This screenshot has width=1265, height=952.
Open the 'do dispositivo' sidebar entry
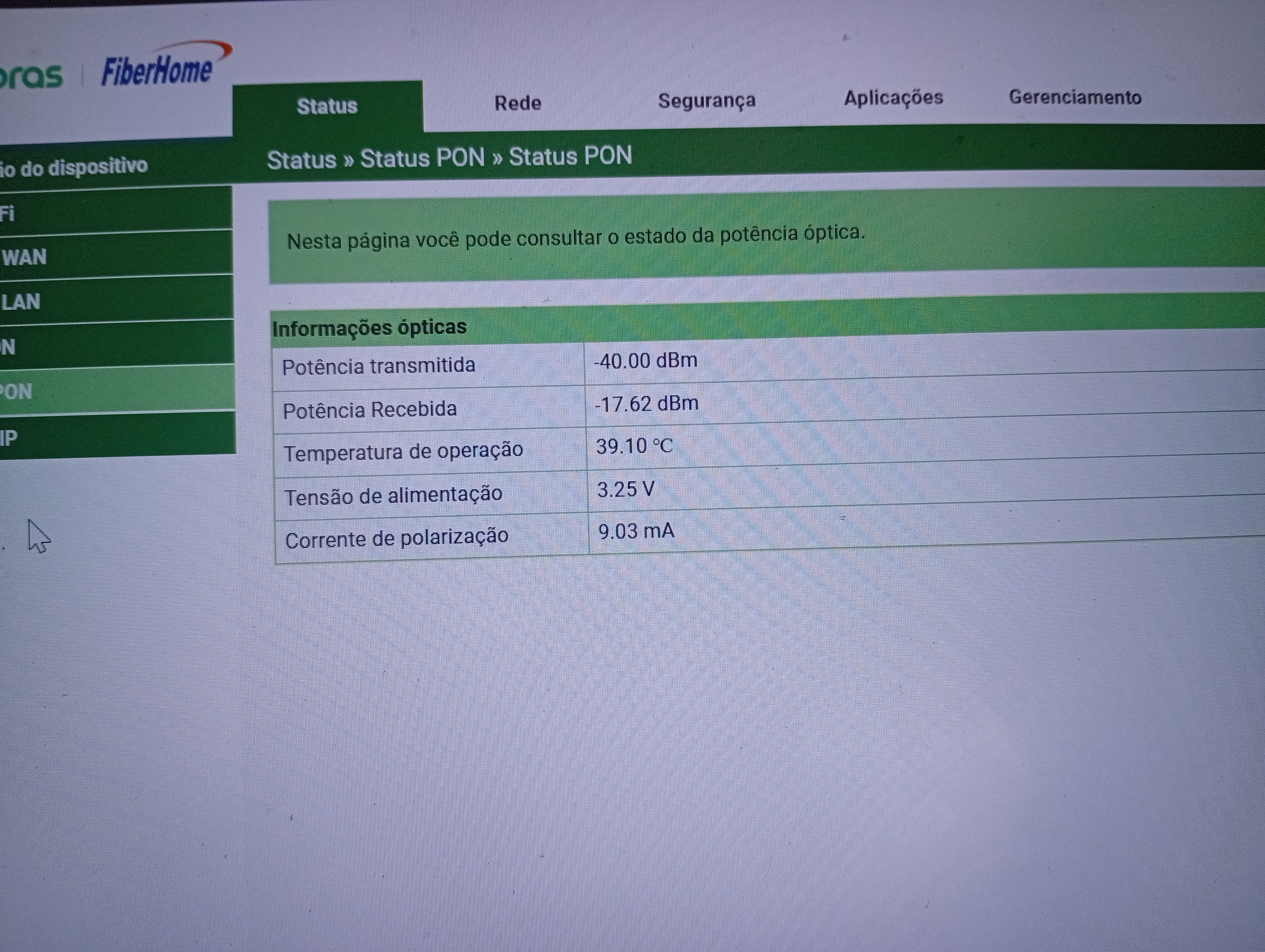pos(74,167)
